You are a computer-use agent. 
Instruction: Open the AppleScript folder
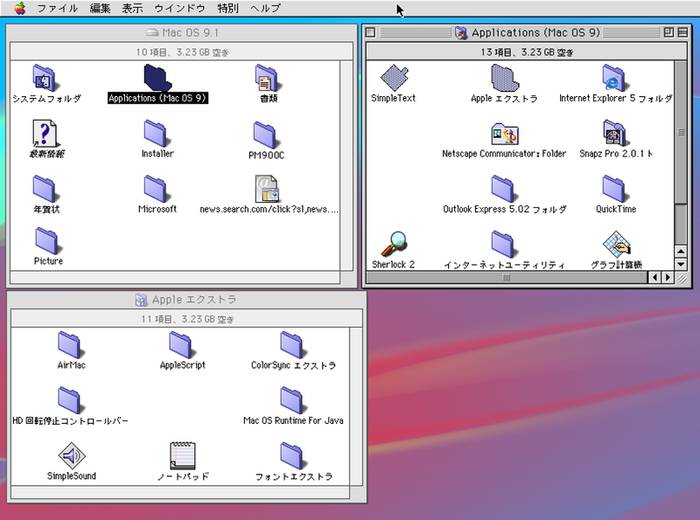[180, 345]
